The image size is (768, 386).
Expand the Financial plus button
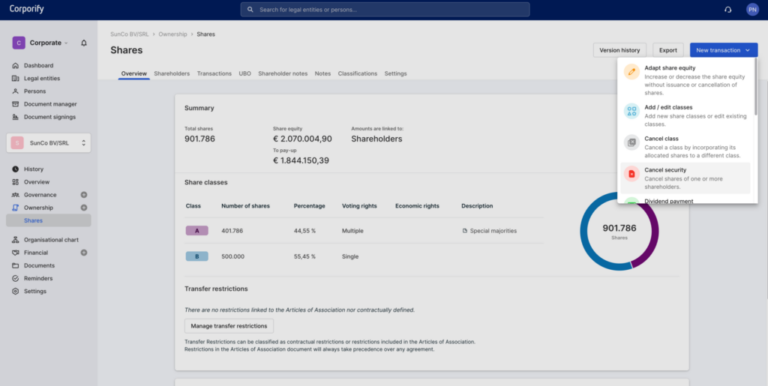coord(84,253)
